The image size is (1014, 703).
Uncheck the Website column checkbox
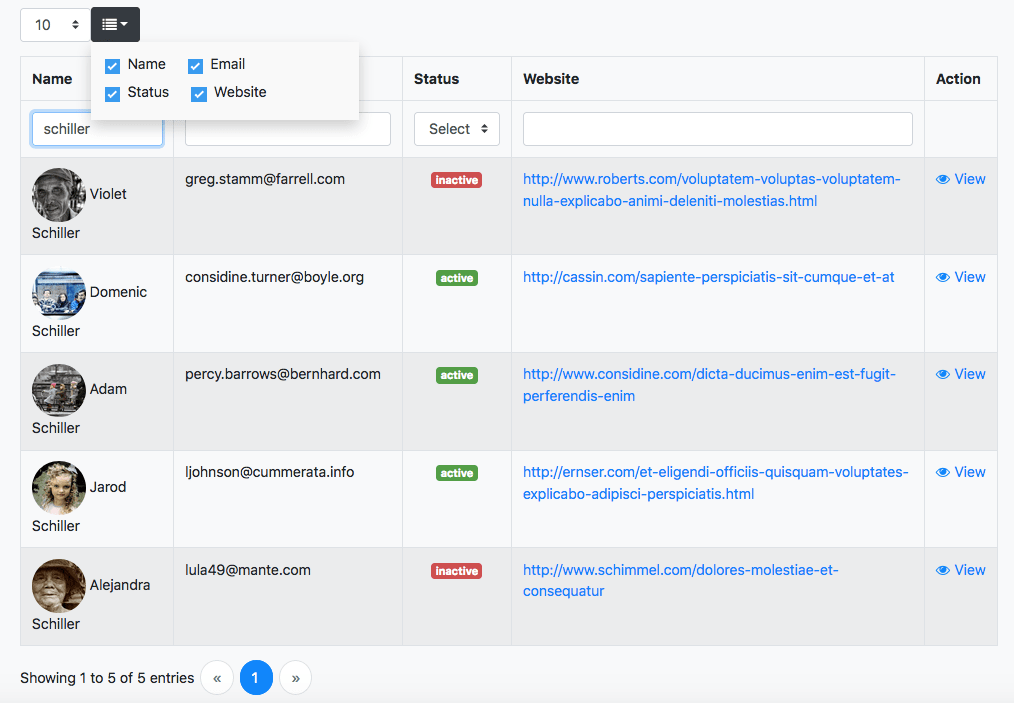point(199,94)
